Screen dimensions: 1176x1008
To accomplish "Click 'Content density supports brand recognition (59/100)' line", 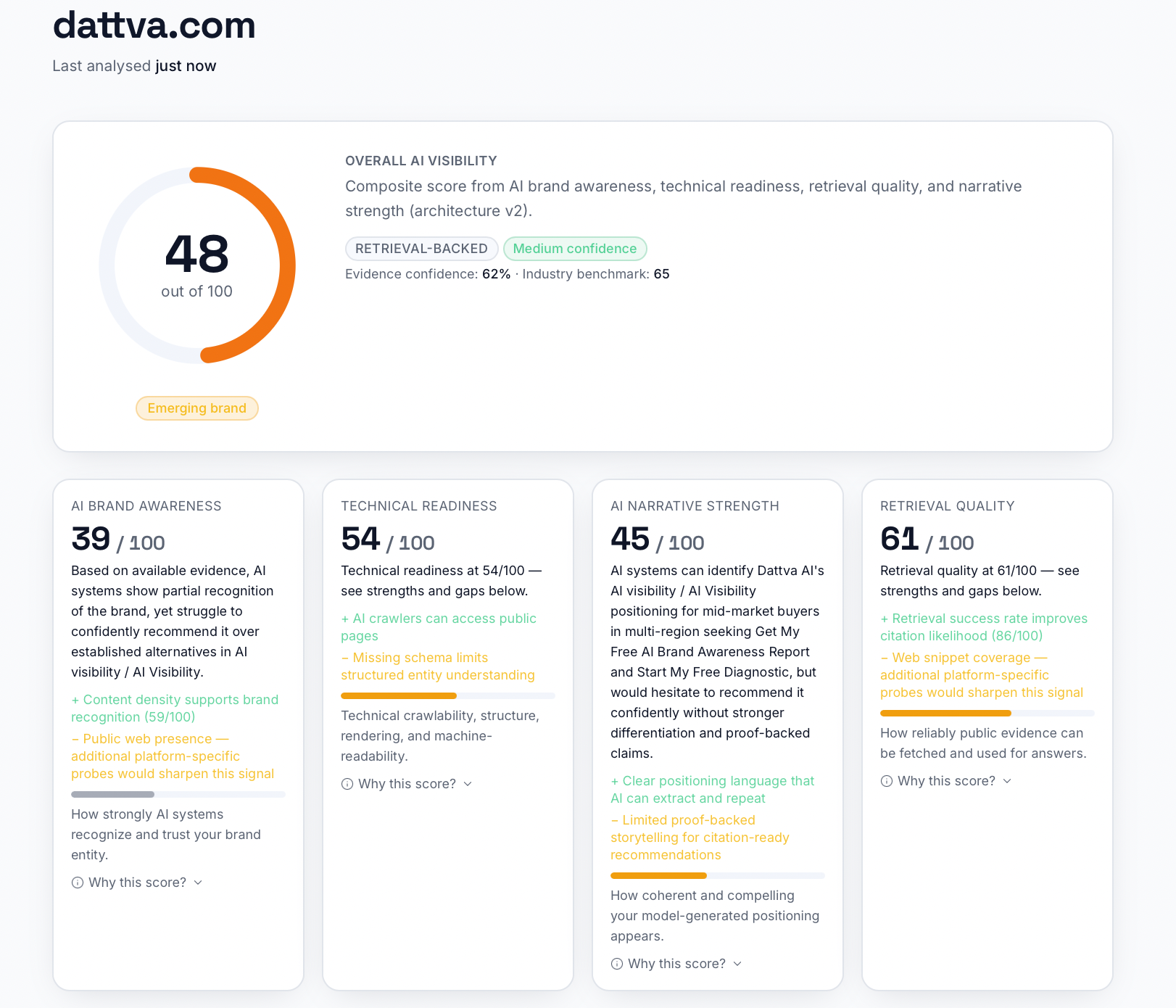I will 175,709.
